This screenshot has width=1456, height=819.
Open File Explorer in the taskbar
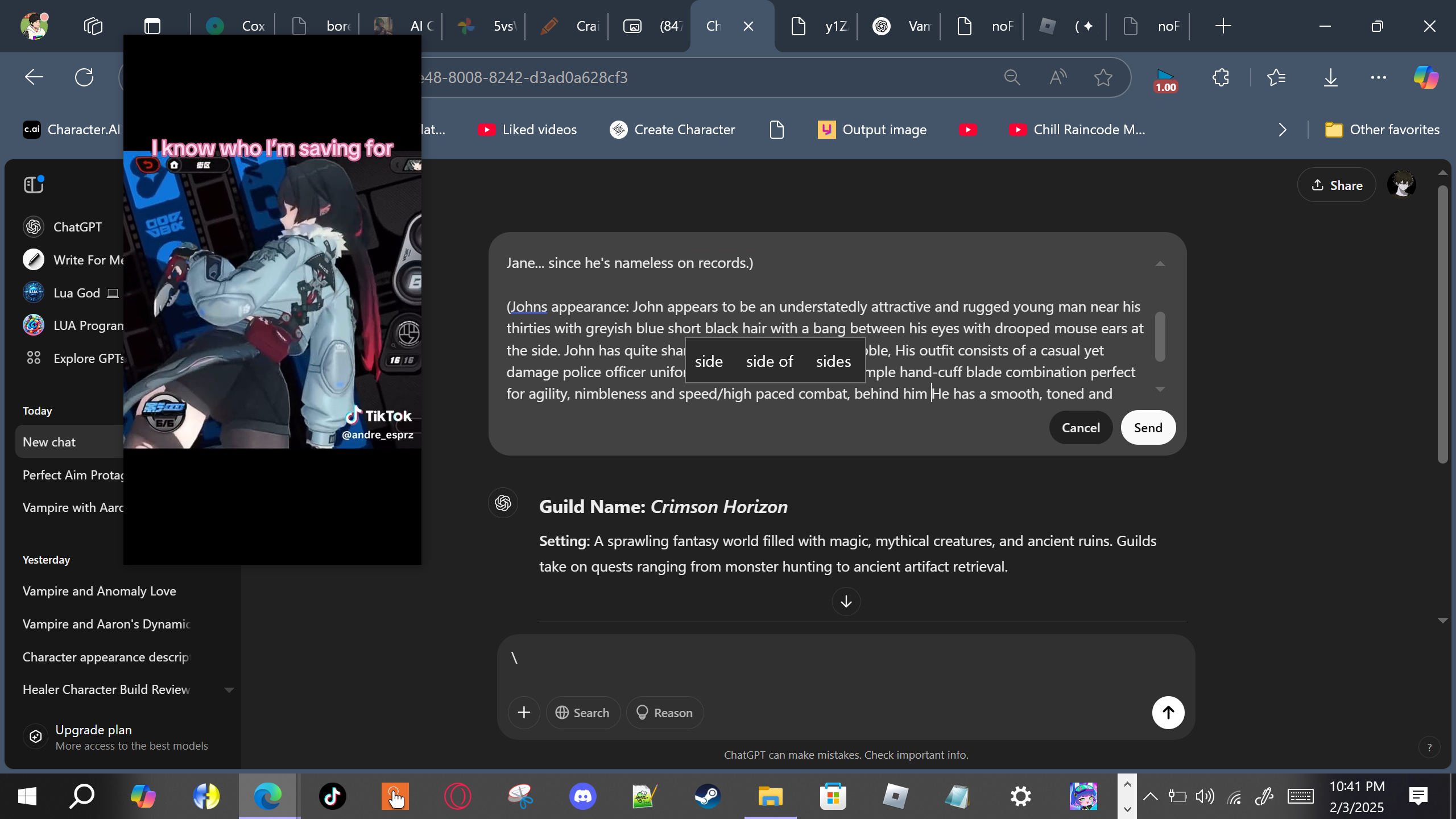click(x=770, y=796)
